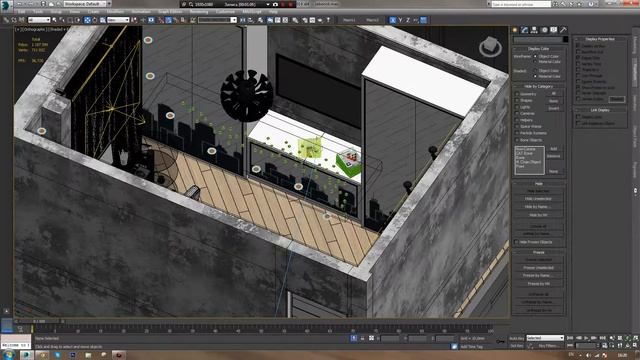This screenshot has width=640, height=360.
Task: Open the Modify command panel tab
Action: (525, 30)
